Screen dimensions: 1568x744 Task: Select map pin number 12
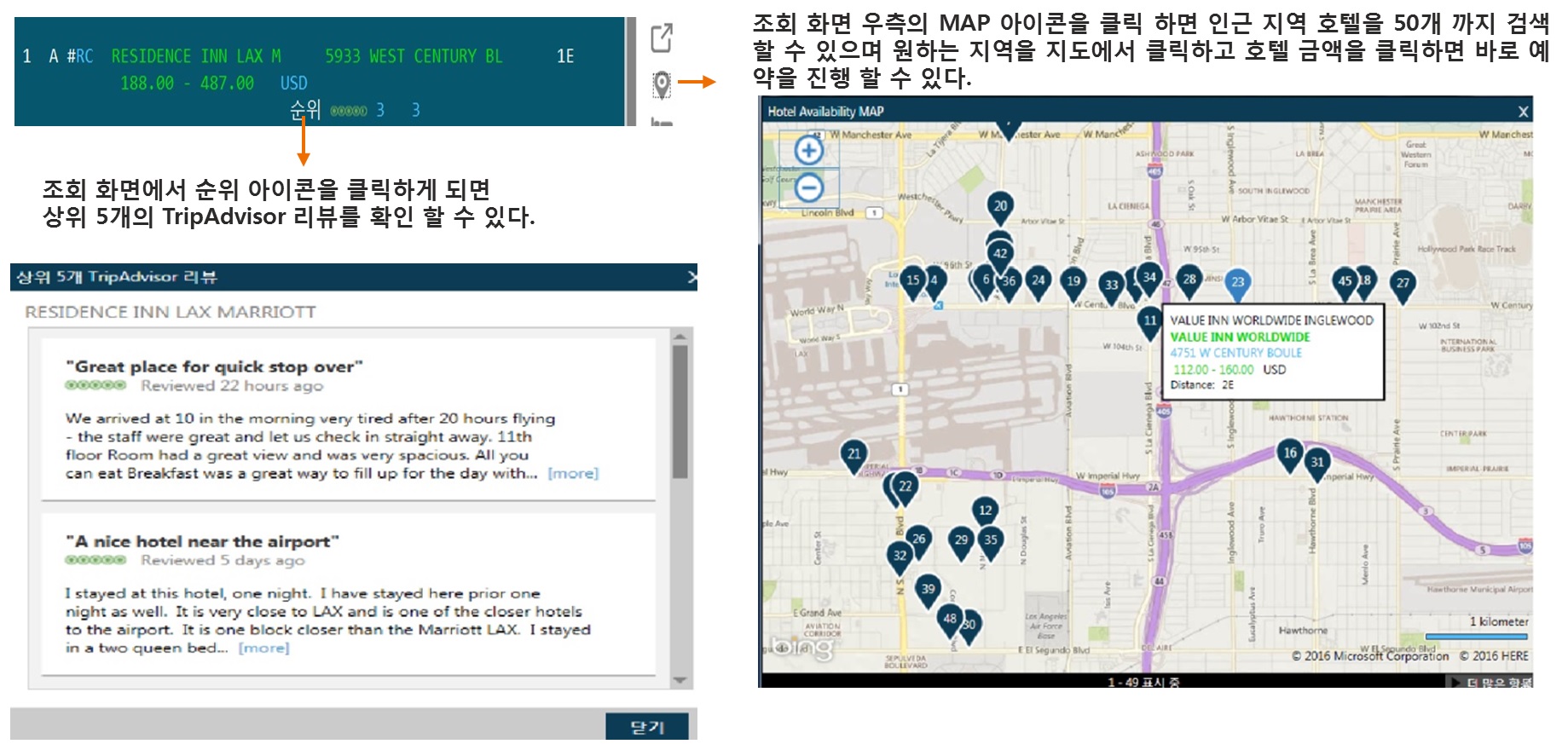point(986,513)
